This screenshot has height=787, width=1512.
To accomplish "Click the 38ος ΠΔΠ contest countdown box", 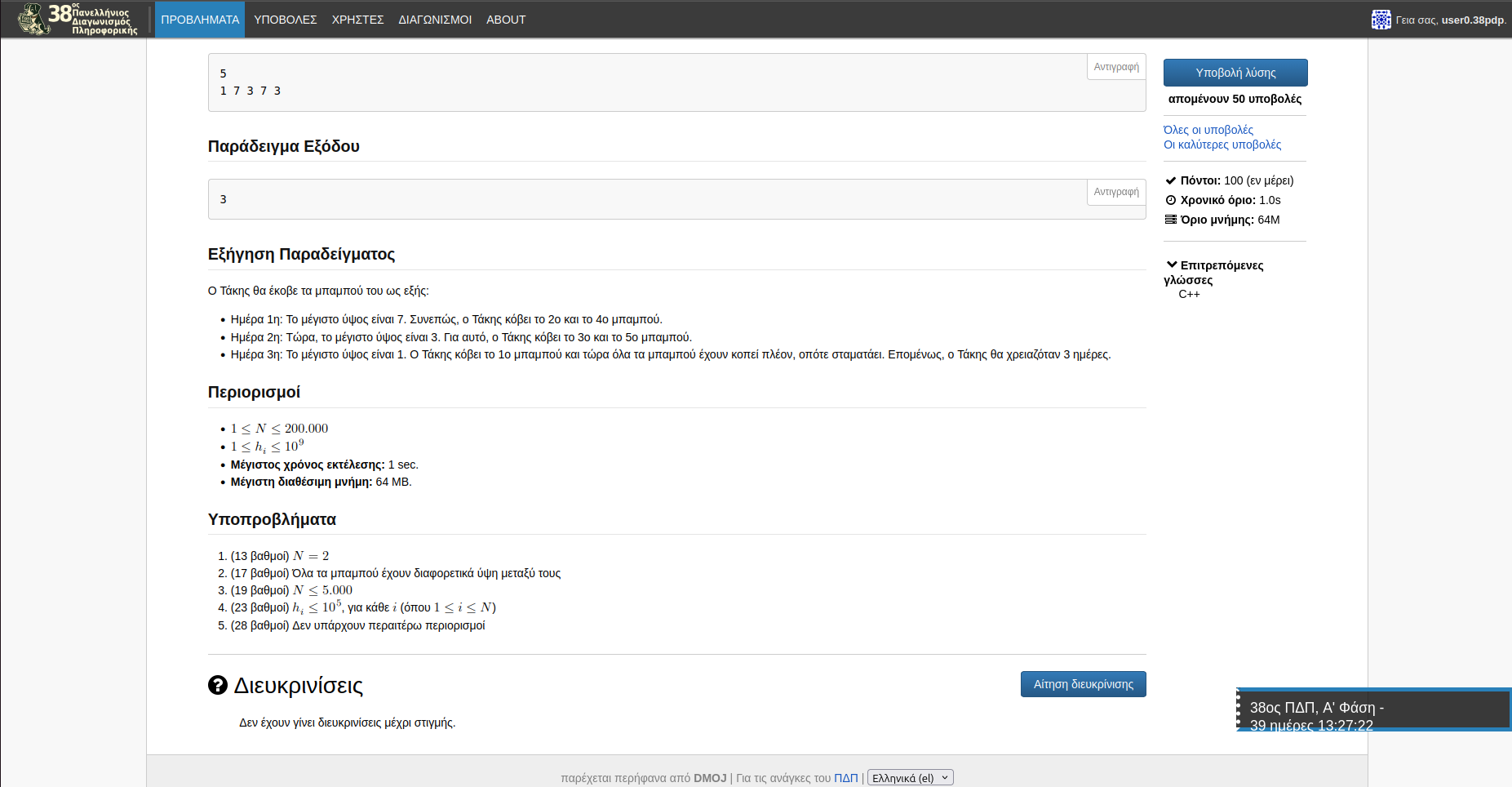I will (1375, 709).
